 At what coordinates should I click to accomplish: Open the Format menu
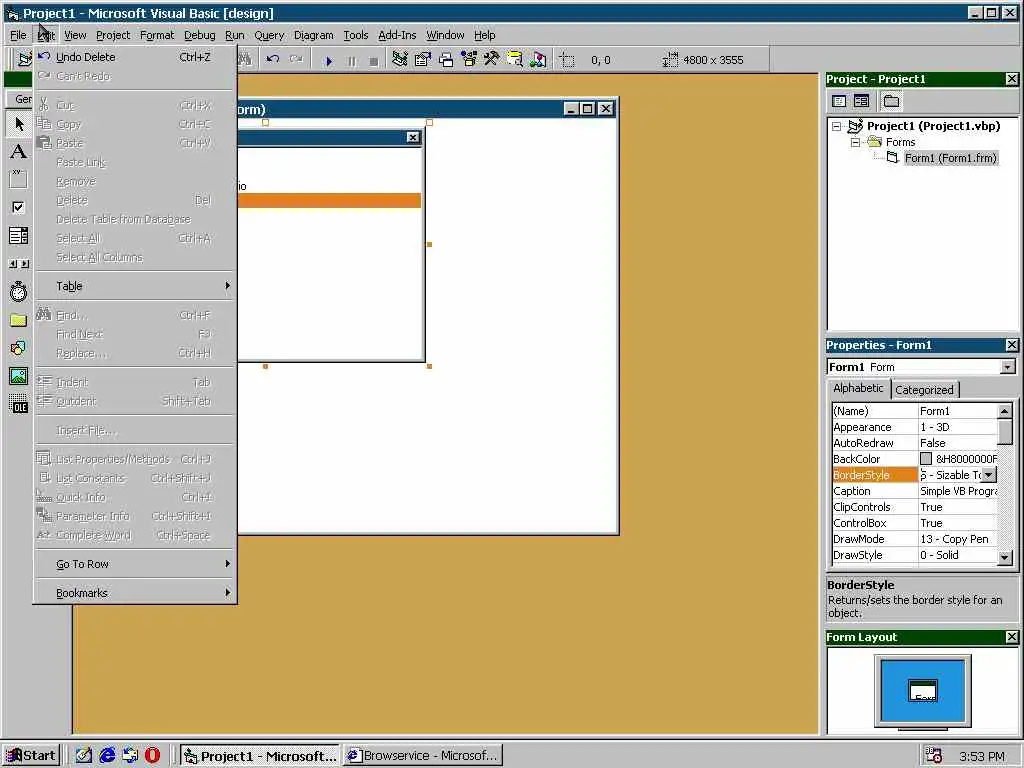(x=157, y=35)
